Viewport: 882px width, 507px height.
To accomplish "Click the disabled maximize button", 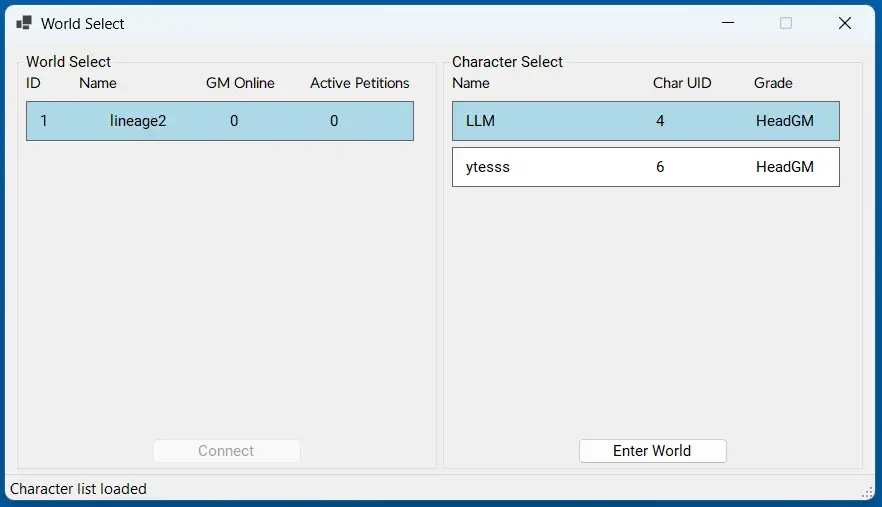I will [786, 23].
